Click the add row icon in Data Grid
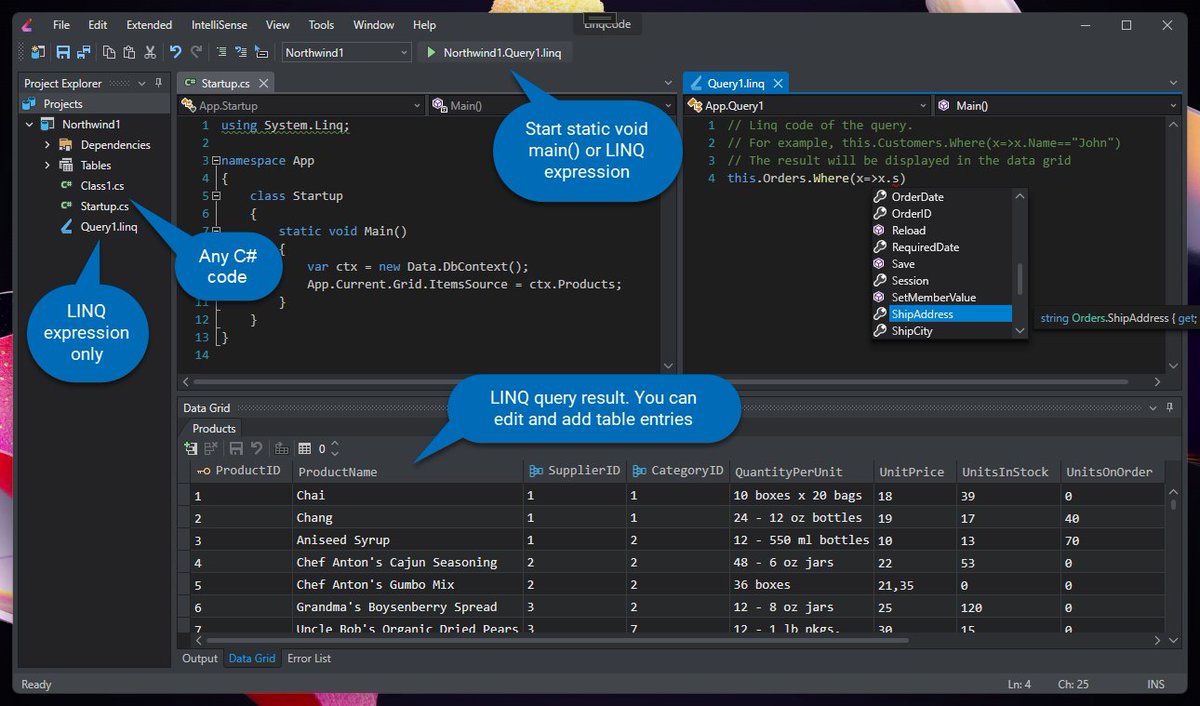The image size is (1200, 706). [x=191, y=449]
